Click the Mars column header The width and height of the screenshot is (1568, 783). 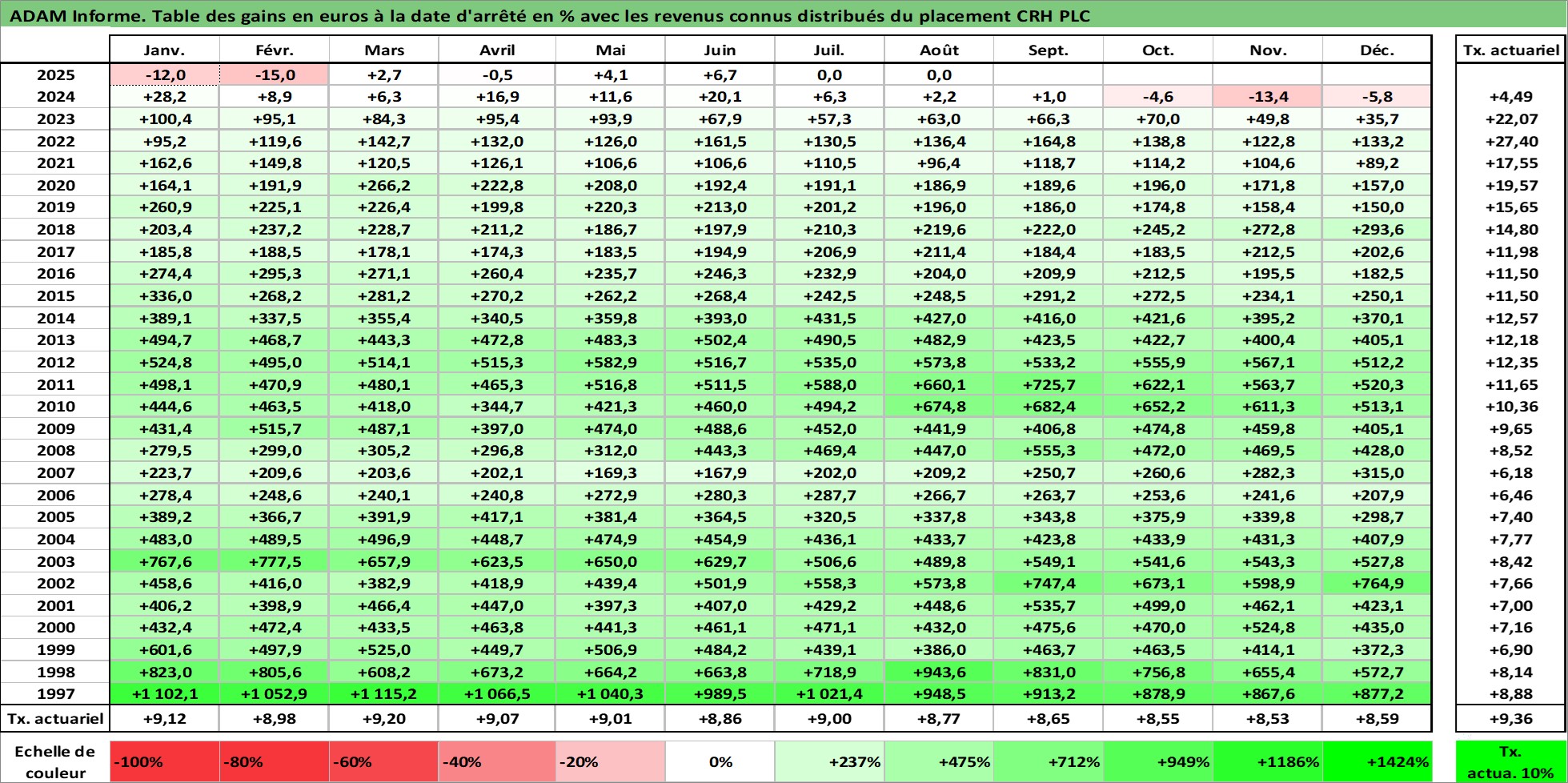(x=383, y=50)
